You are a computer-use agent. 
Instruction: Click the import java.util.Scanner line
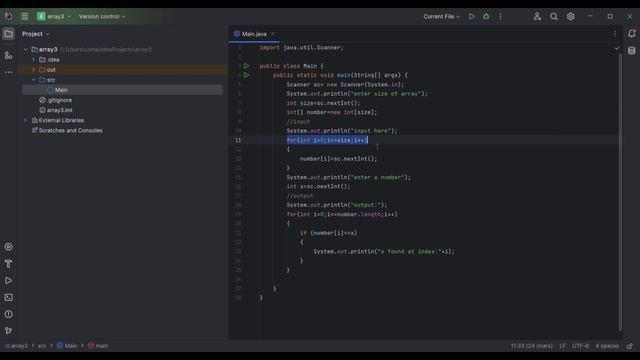(302, 48)
